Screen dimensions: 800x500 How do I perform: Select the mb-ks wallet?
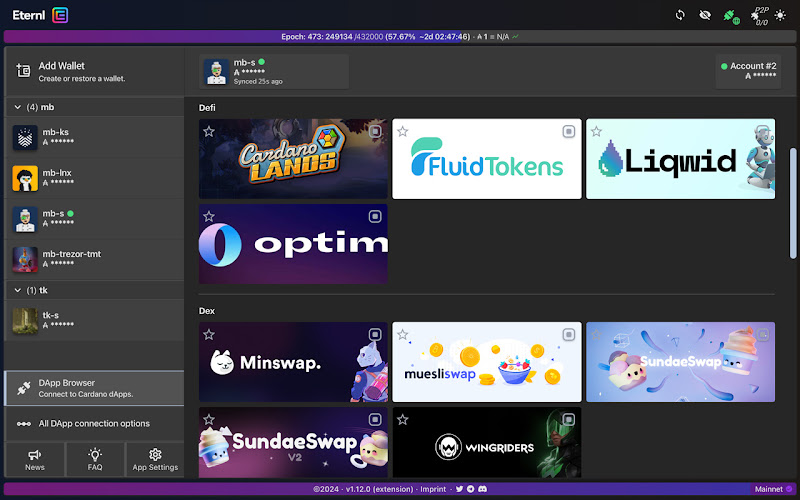click(94, 137)
